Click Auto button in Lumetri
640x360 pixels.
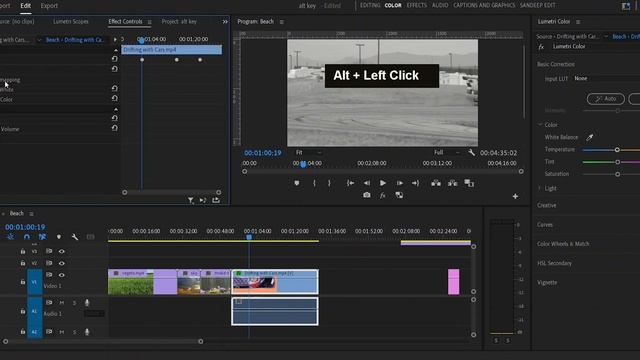tap(606, 99)
